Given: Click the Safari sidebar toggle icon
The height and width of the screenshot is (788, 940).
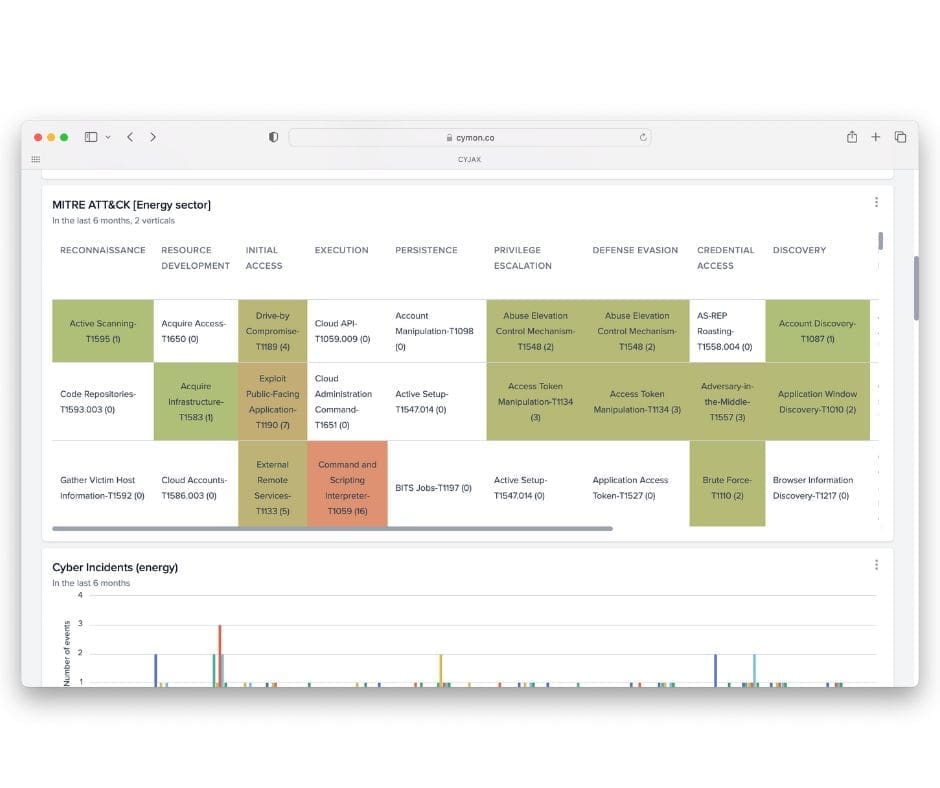Looking at the screenshot, I should 91,137.
